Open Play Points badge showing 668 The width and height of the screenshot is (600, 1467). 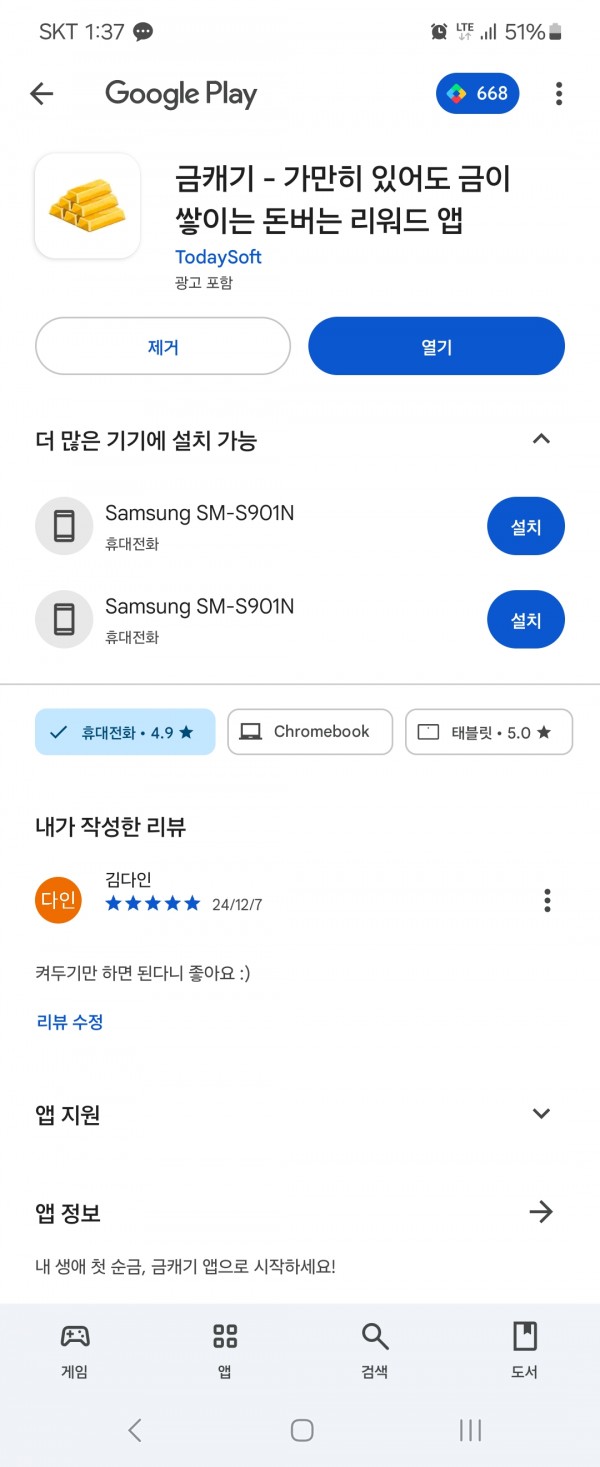[x=478, y=94]
